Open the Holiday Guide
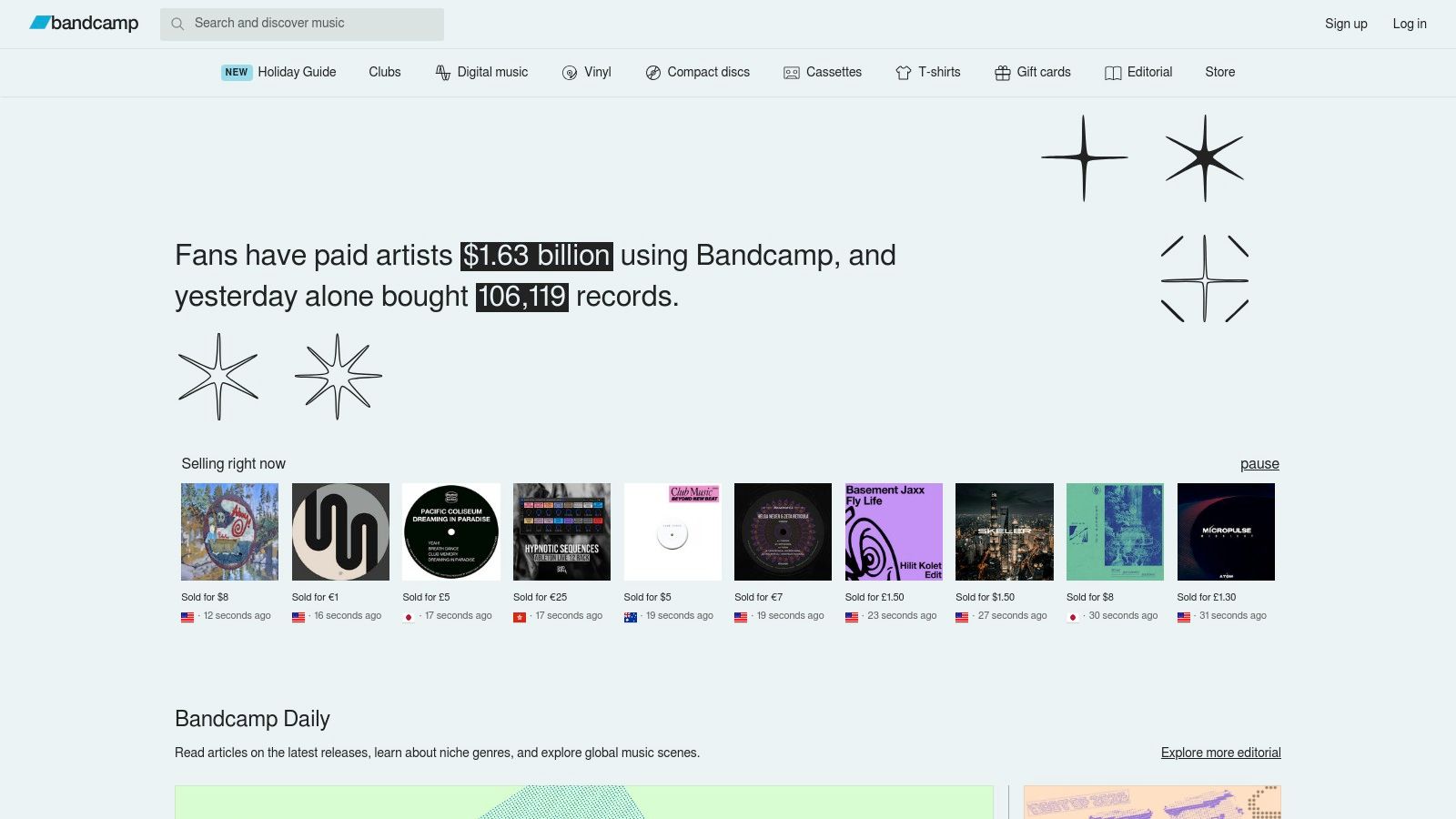Image resolution: width=1456 pixels, height=819 pixels. (297, 72)
